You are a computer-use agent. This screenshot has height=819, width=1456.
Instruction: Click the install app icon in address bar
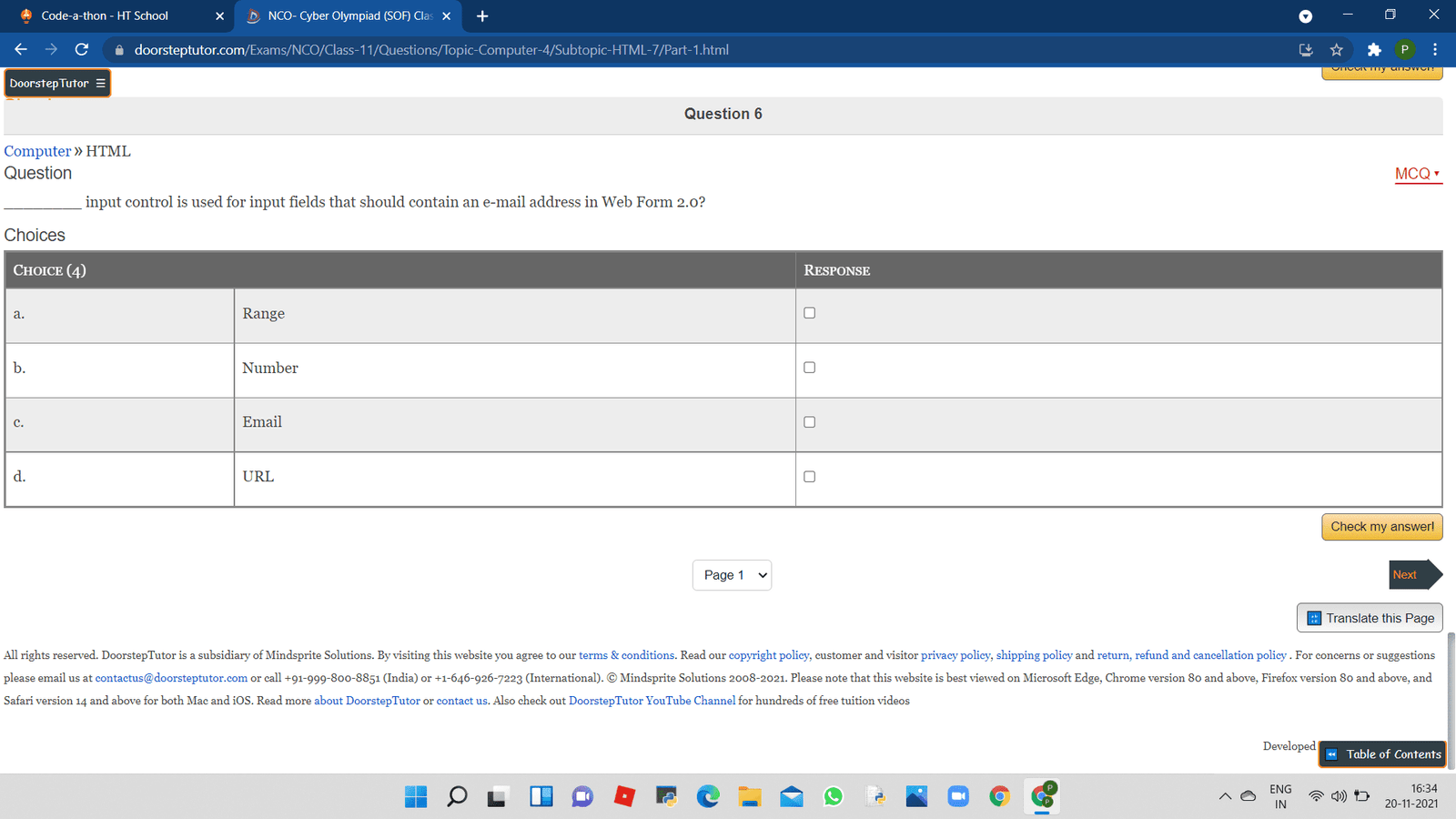click(x=1306, y=50)
